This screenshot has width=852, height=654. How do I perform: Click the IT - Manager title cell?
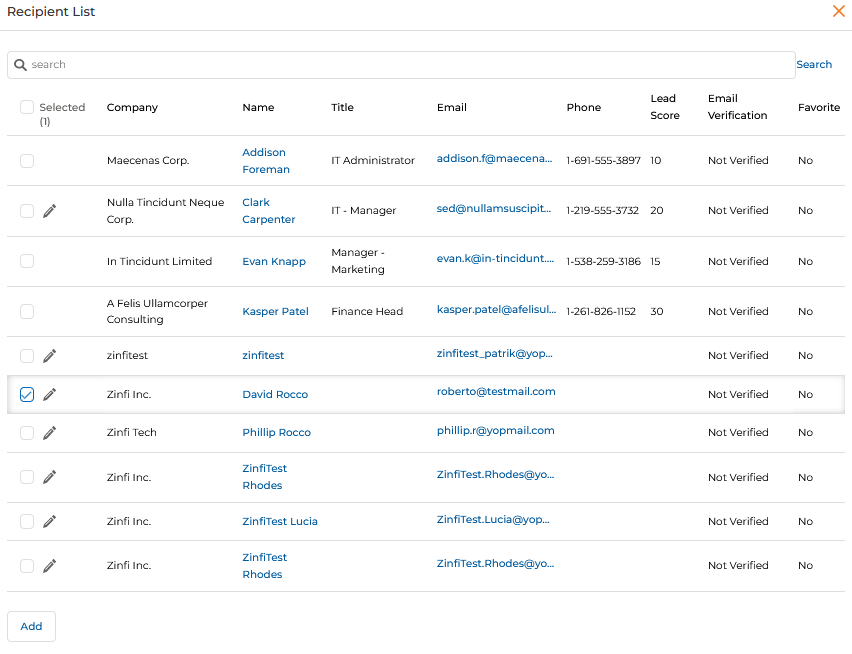tap(364, 211)
